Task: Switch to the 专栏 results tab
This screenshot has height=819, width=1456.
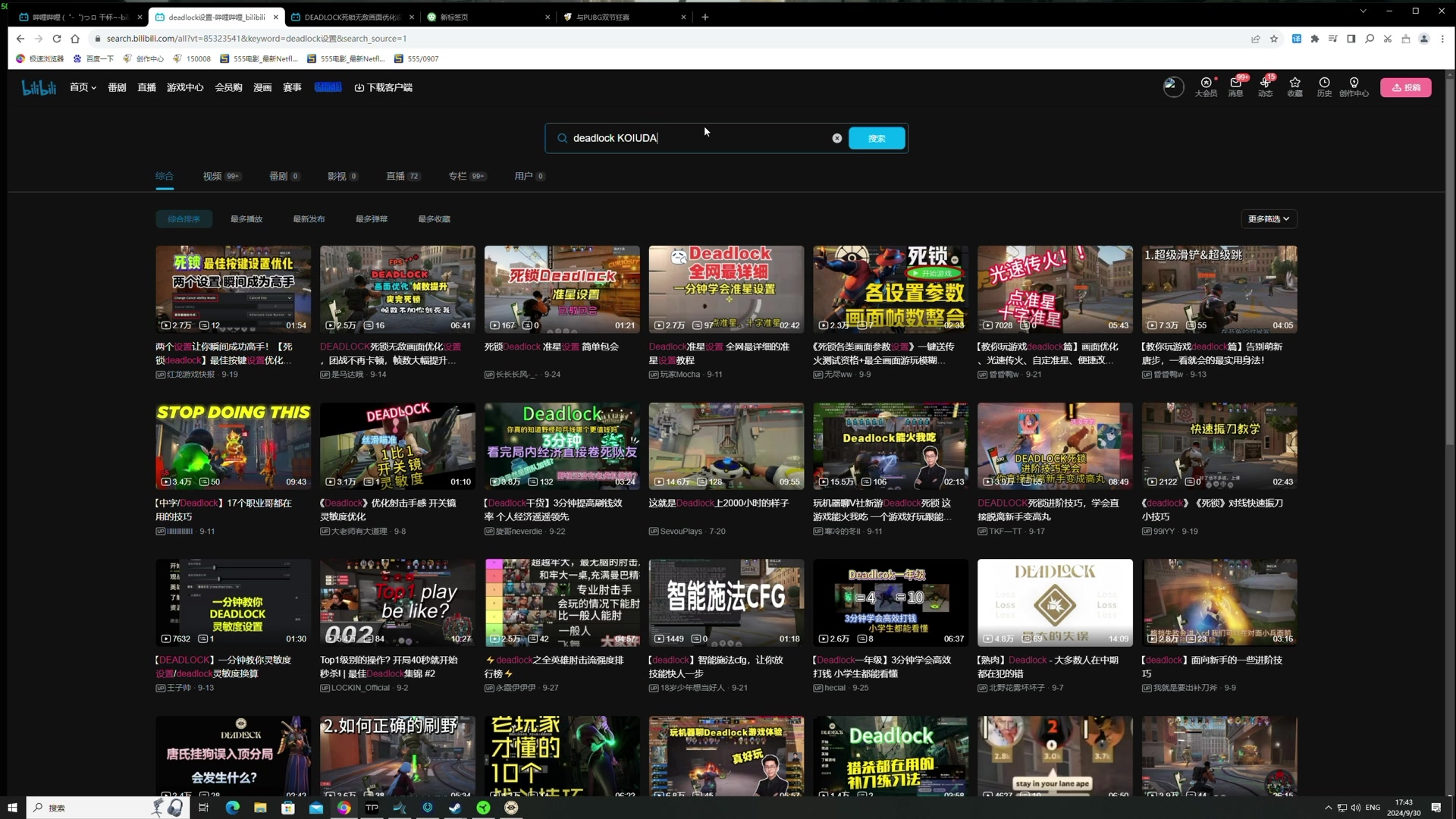Action: (x=466, y=176)
